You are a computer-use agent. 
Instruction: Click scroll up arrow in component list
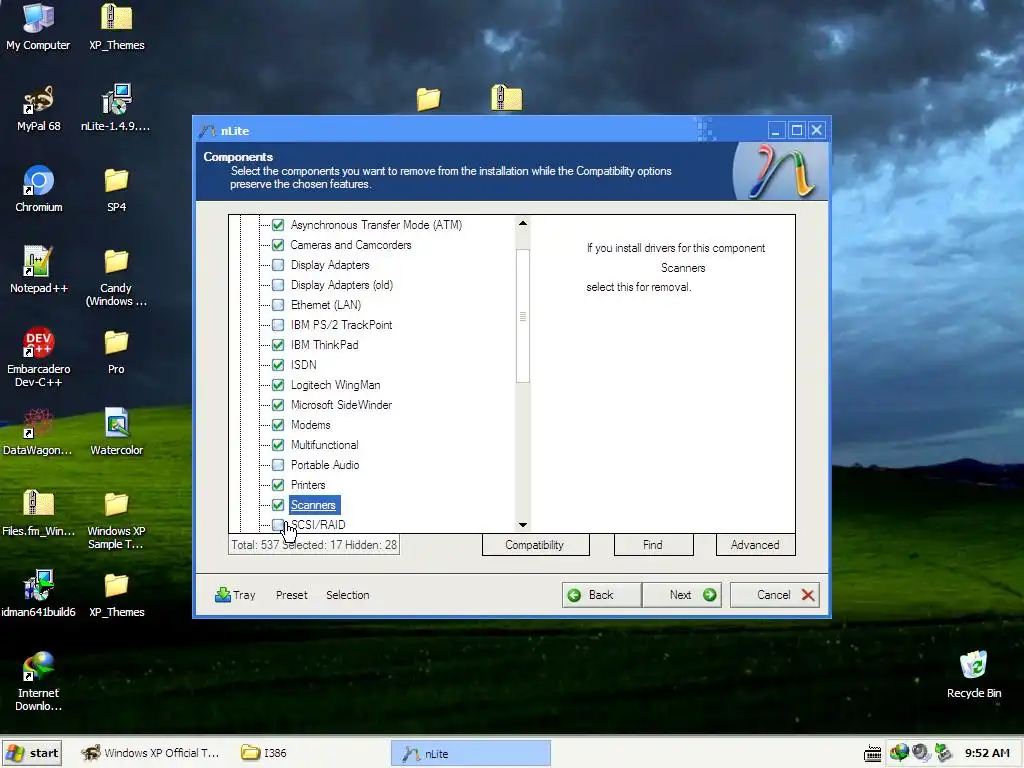click(522, 223)
